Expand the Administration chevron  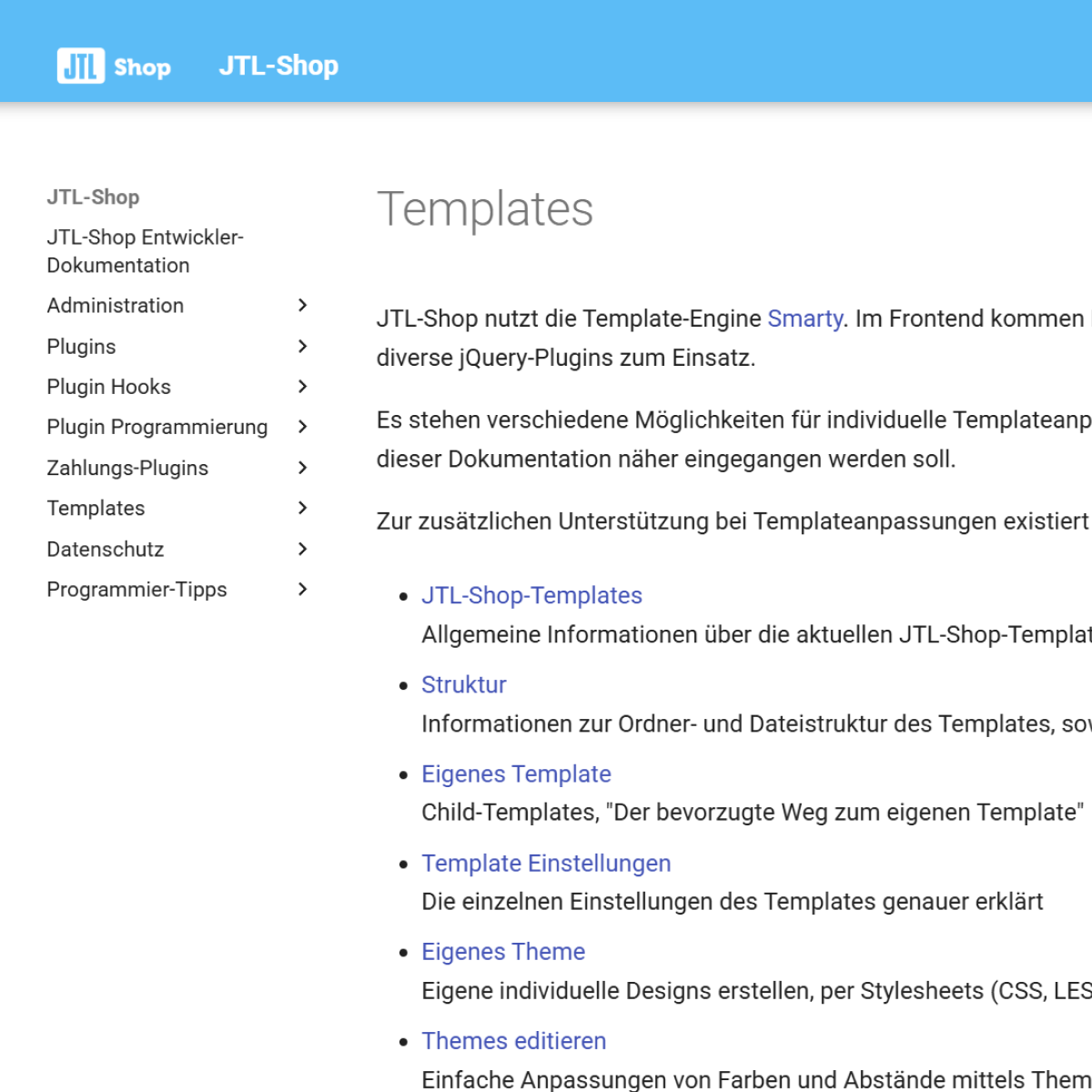pos(303,305)
